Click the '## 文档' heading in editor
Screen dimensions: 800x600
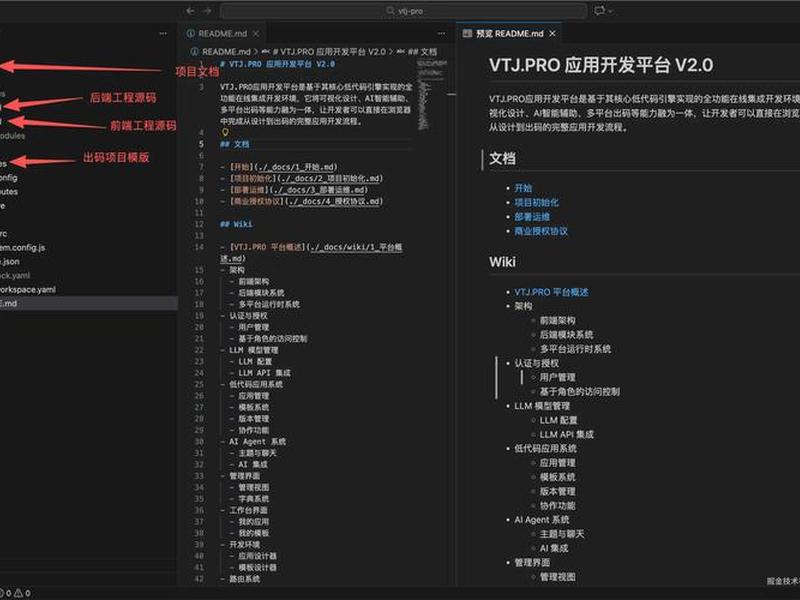tap(235, 144)
